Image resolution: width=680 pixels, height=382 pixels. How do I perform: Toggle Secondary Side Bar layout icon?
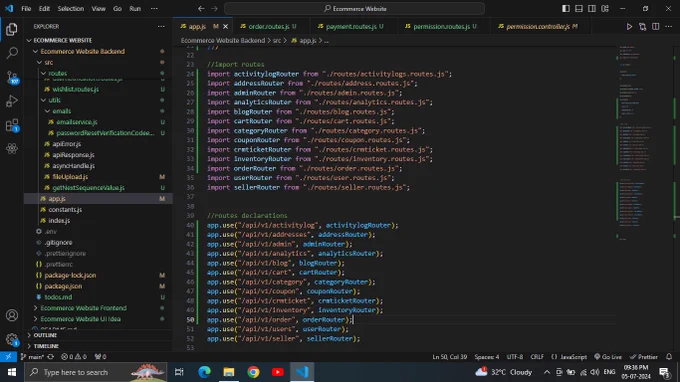592,9
